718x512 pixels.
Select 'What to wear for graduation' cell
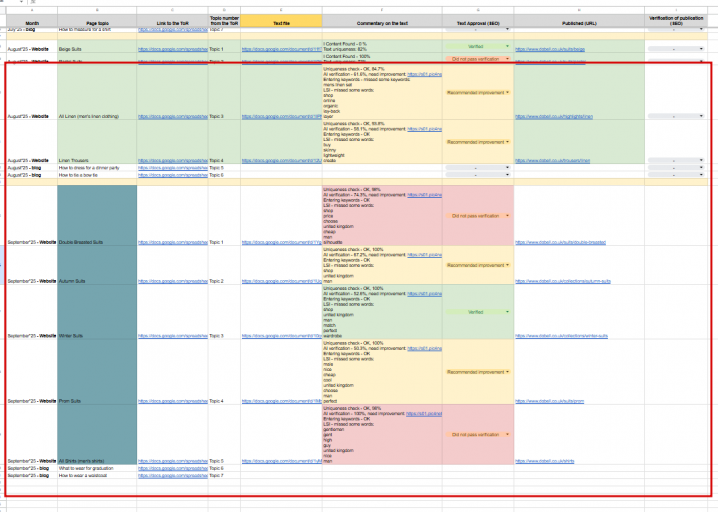(97, 468)
